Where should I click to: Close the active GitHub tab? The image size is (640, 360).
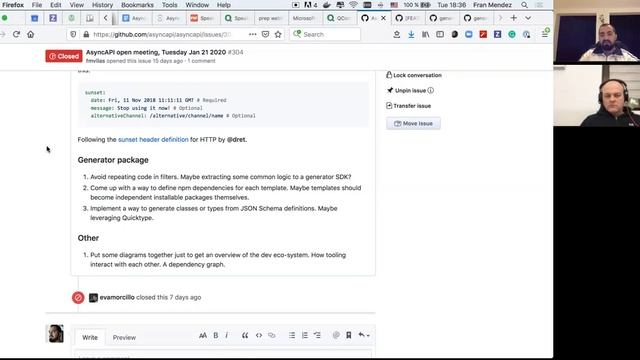[383, 18]
